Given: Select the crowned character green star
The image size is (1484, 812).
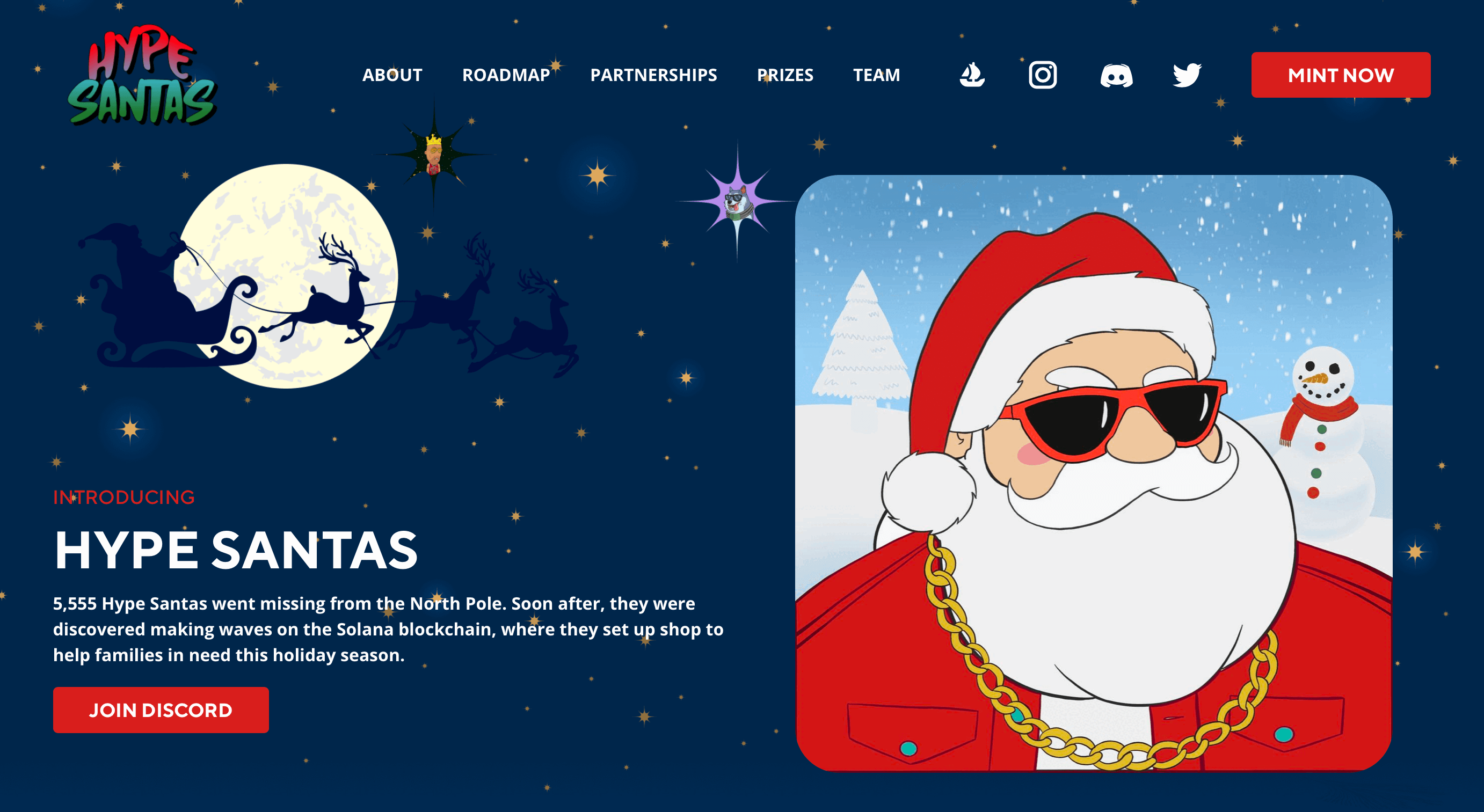Looking at the screenshot, I should point(434,154).
